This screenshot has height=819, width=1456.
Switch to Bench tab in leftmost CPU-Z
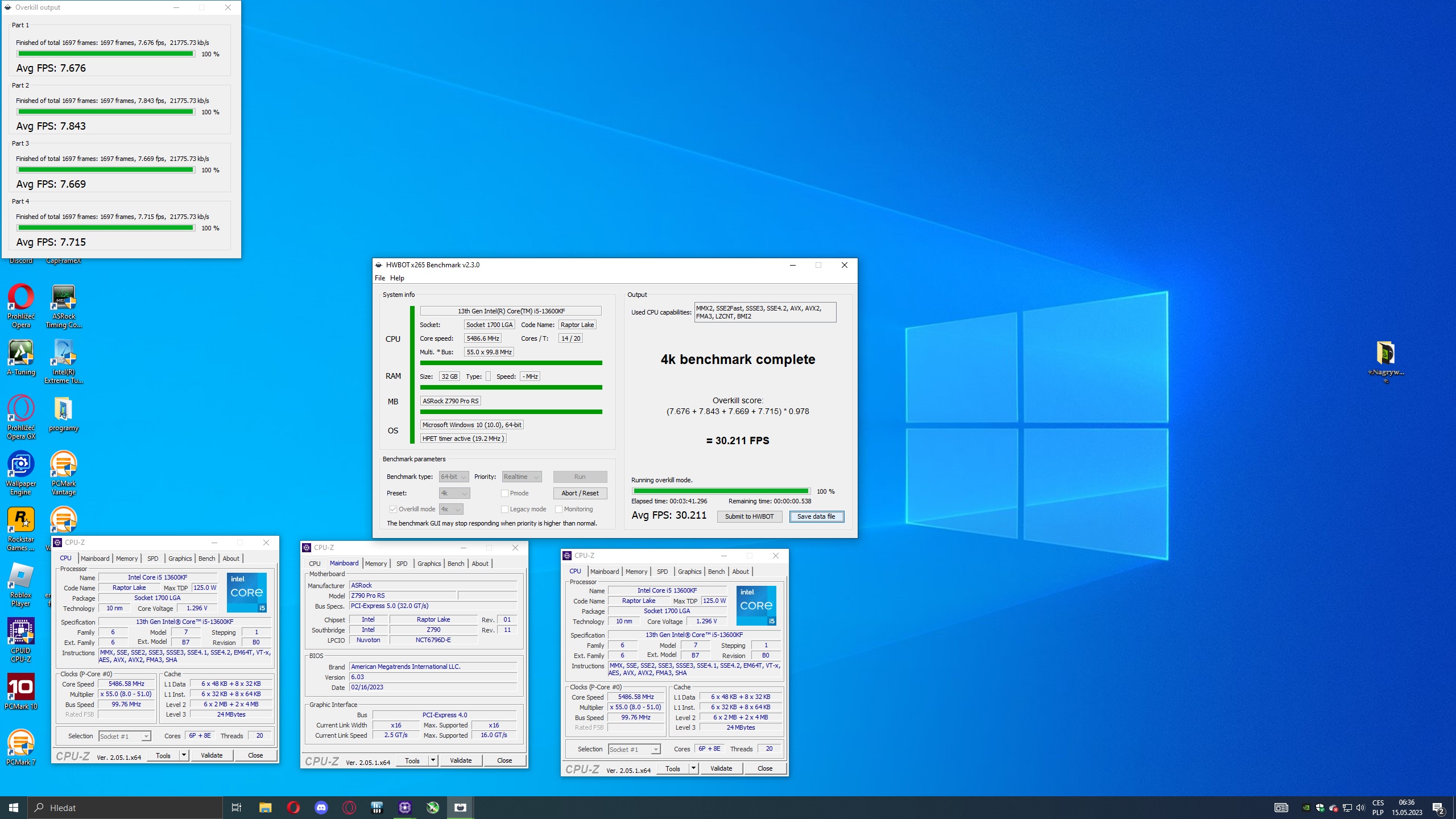tap(206, 559)
